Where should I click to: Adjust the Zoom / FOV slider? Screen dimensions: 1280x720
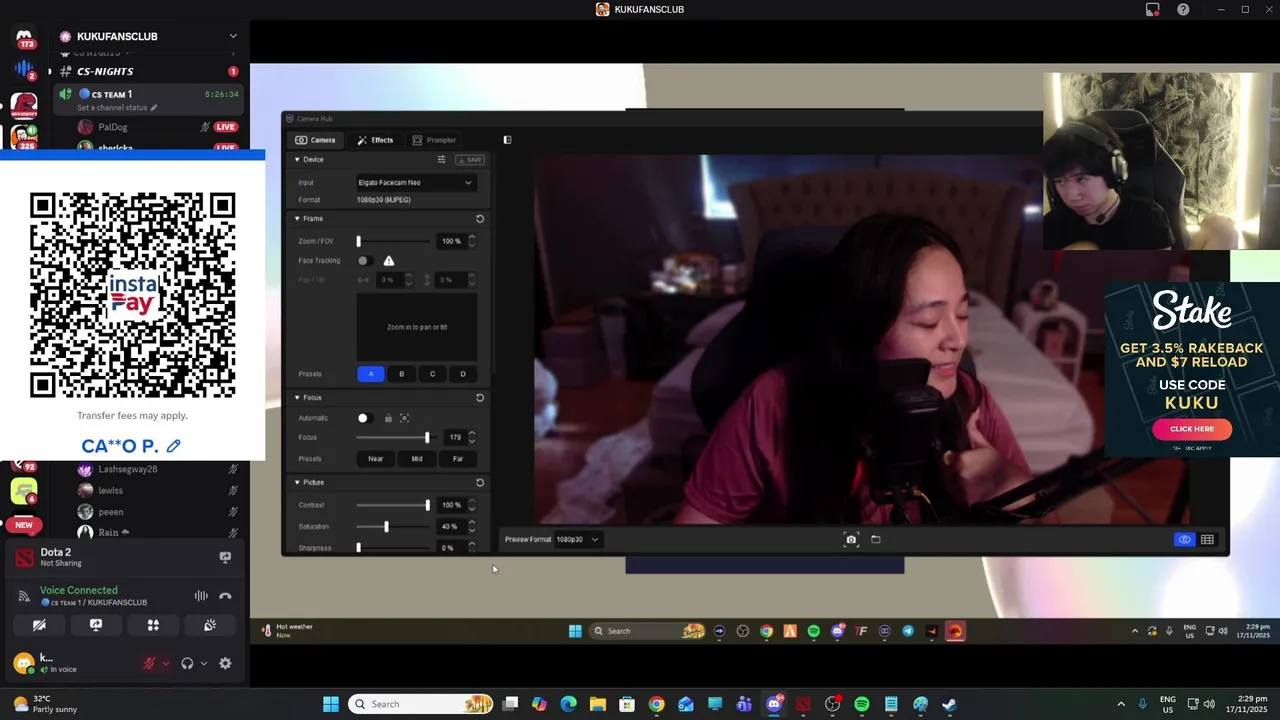tap(394, 241)
